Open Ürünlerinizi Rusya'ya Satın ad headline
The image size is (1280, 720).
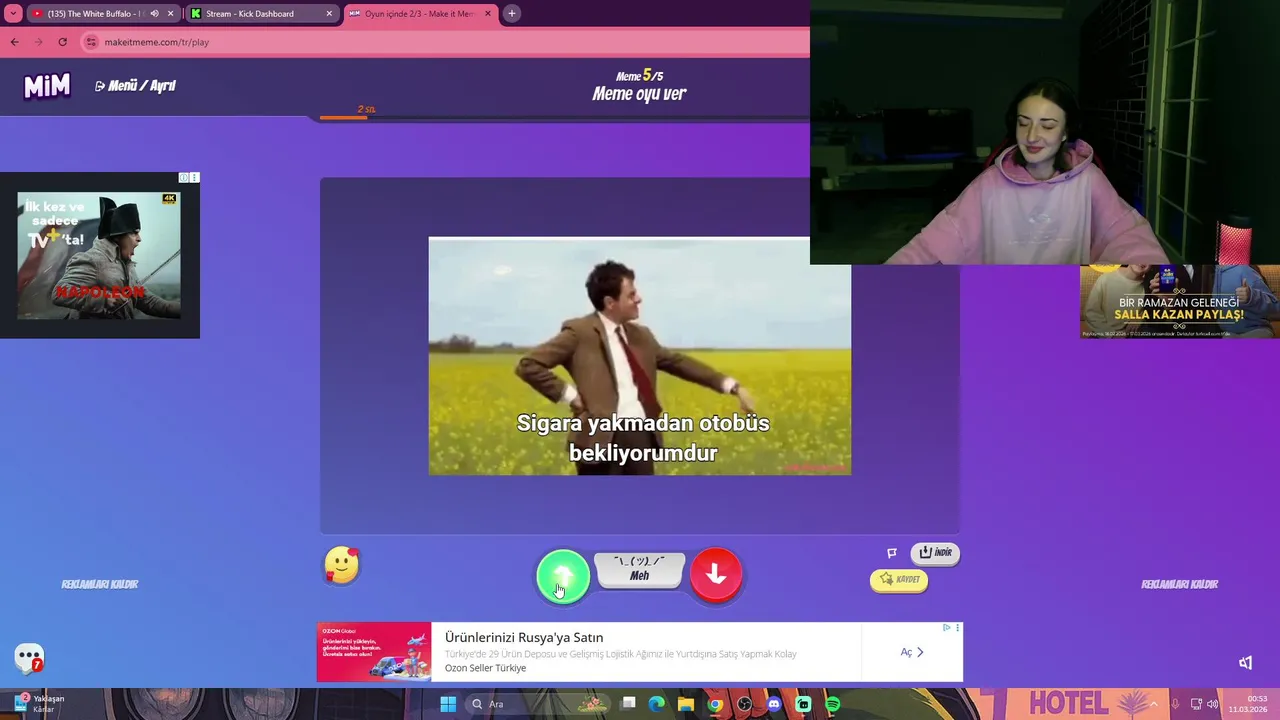(x=524, y=637)
